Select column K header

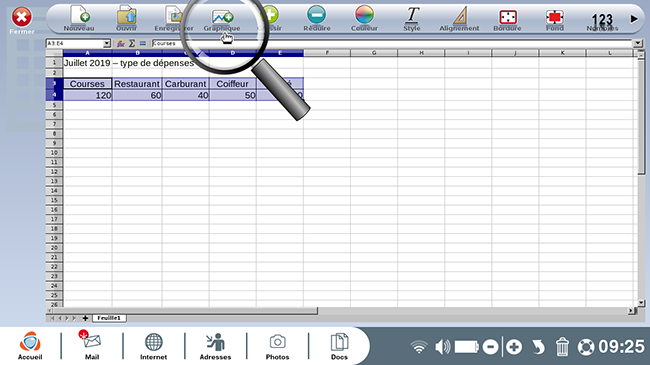(563, 53)
